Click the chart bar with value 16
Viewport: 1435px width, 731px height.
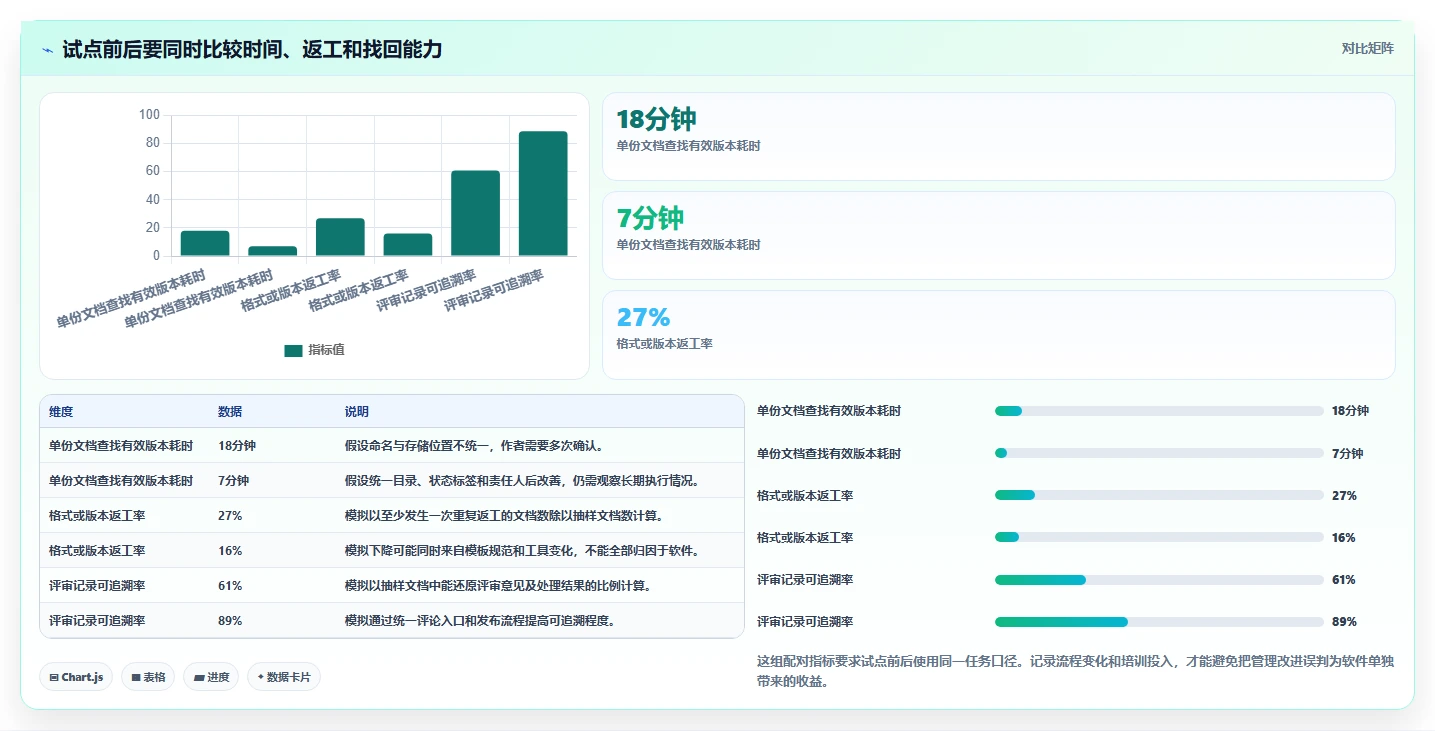408,245
